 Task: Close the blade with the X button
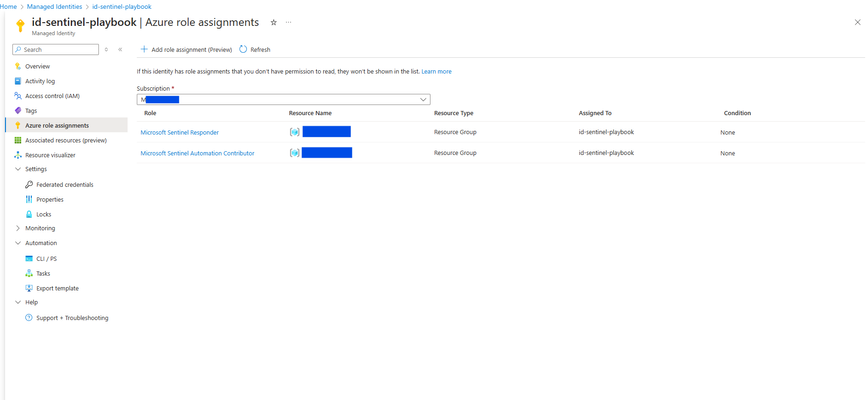(857, 23)
